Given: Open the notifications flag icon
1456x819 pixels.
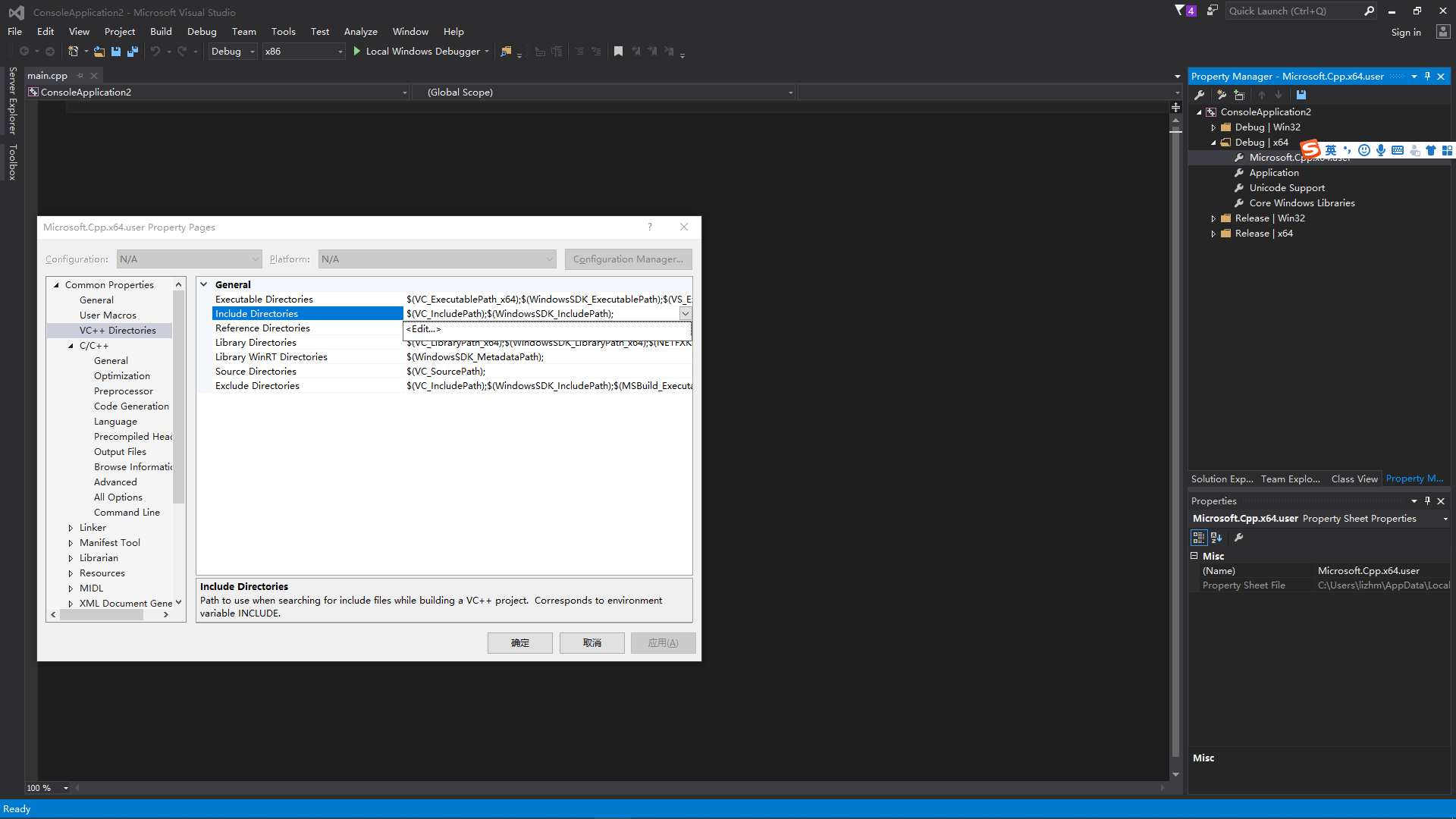Looking at the screenshot, I should (x=1180, y=11).
